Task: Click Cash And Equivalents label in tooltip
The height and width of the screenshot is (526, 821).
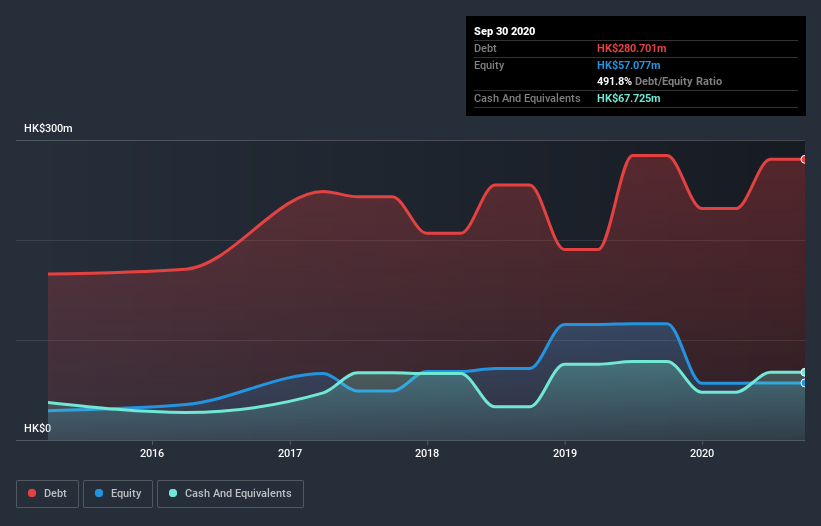Action: (527, 98)
